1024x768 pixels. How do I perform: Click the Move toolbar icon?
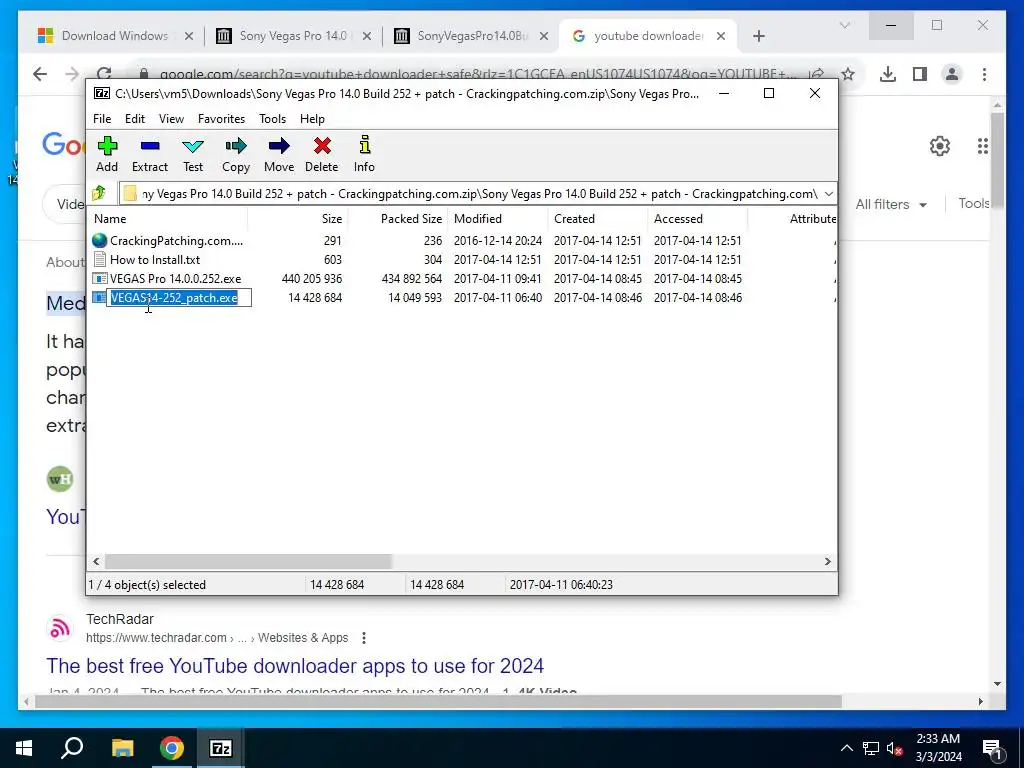tap(279, 146)
